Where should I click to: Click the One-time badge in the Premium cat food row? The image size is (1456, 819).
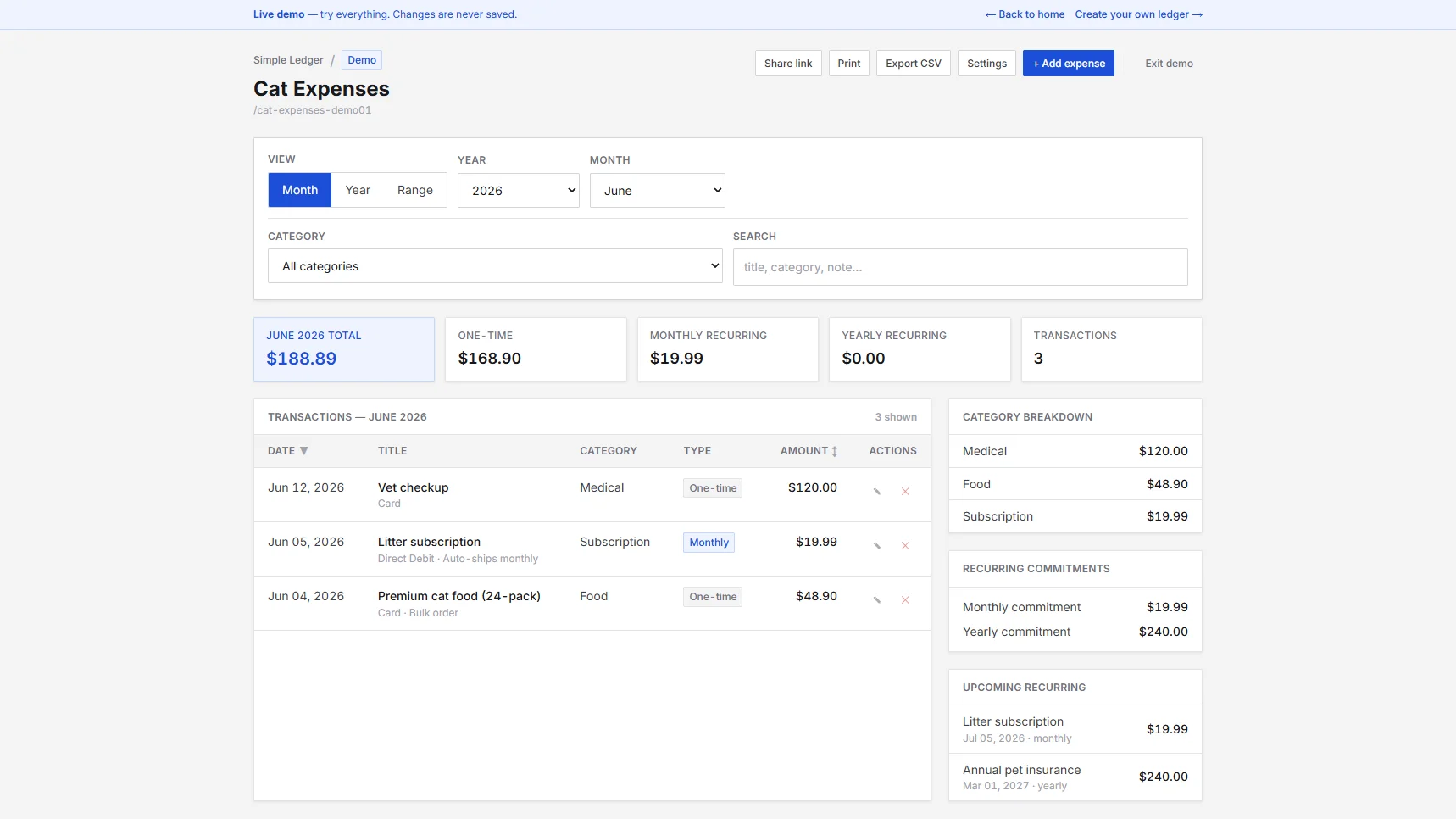[x=713, y=597]
